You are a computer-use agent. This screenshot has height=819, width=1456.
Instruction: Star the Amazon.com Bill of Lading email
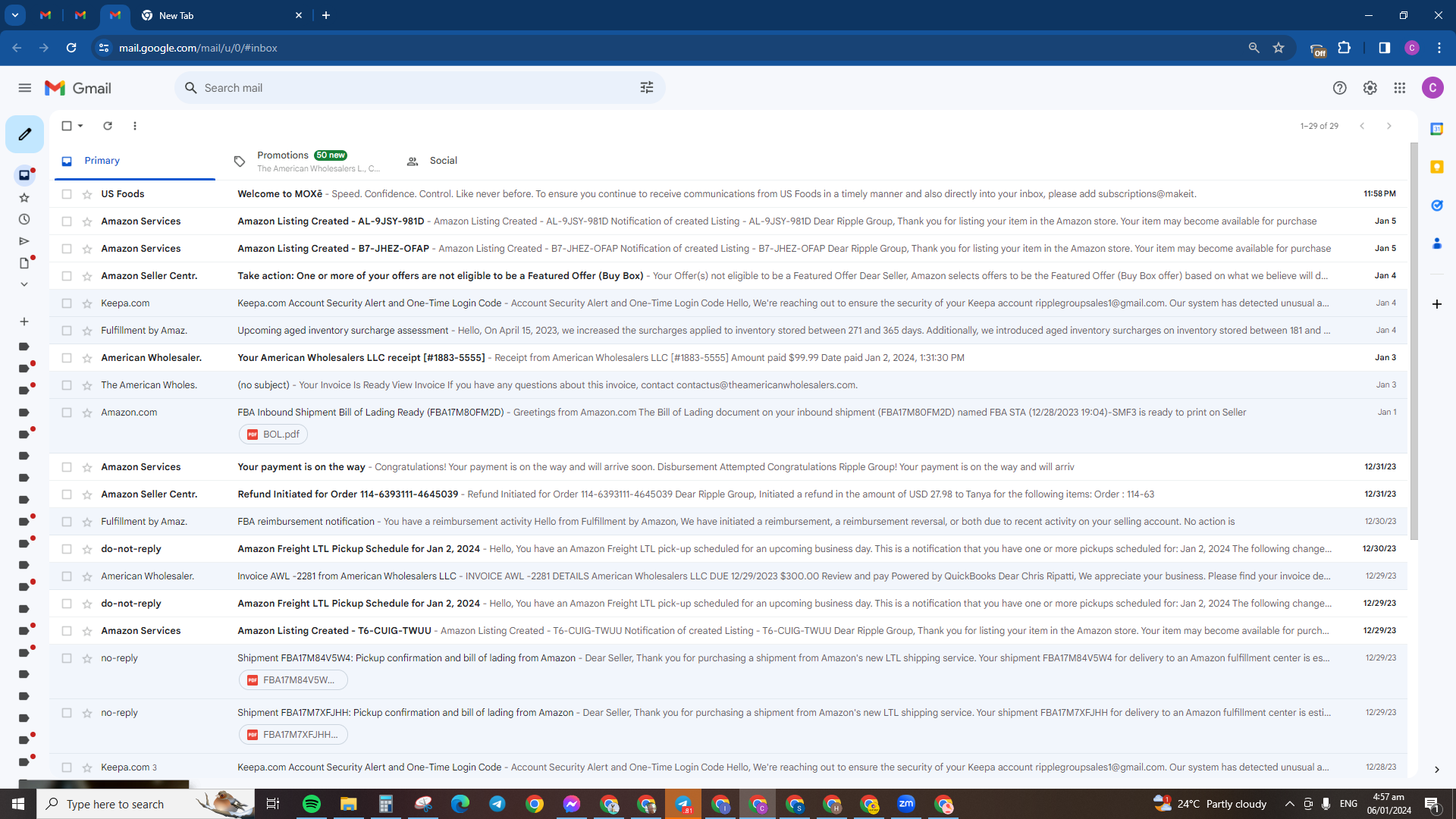click(x=87, y=413)
